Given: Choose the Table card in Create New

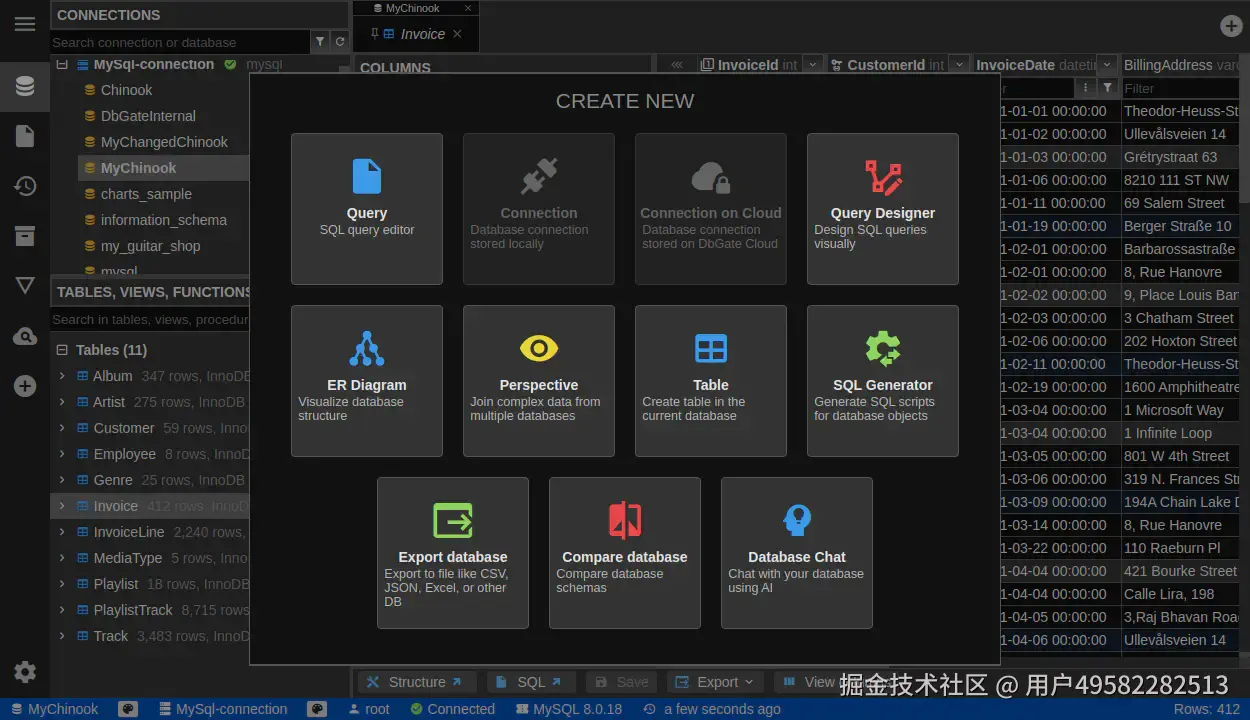Looking at the screenshot, I should [x=711, y=381].
